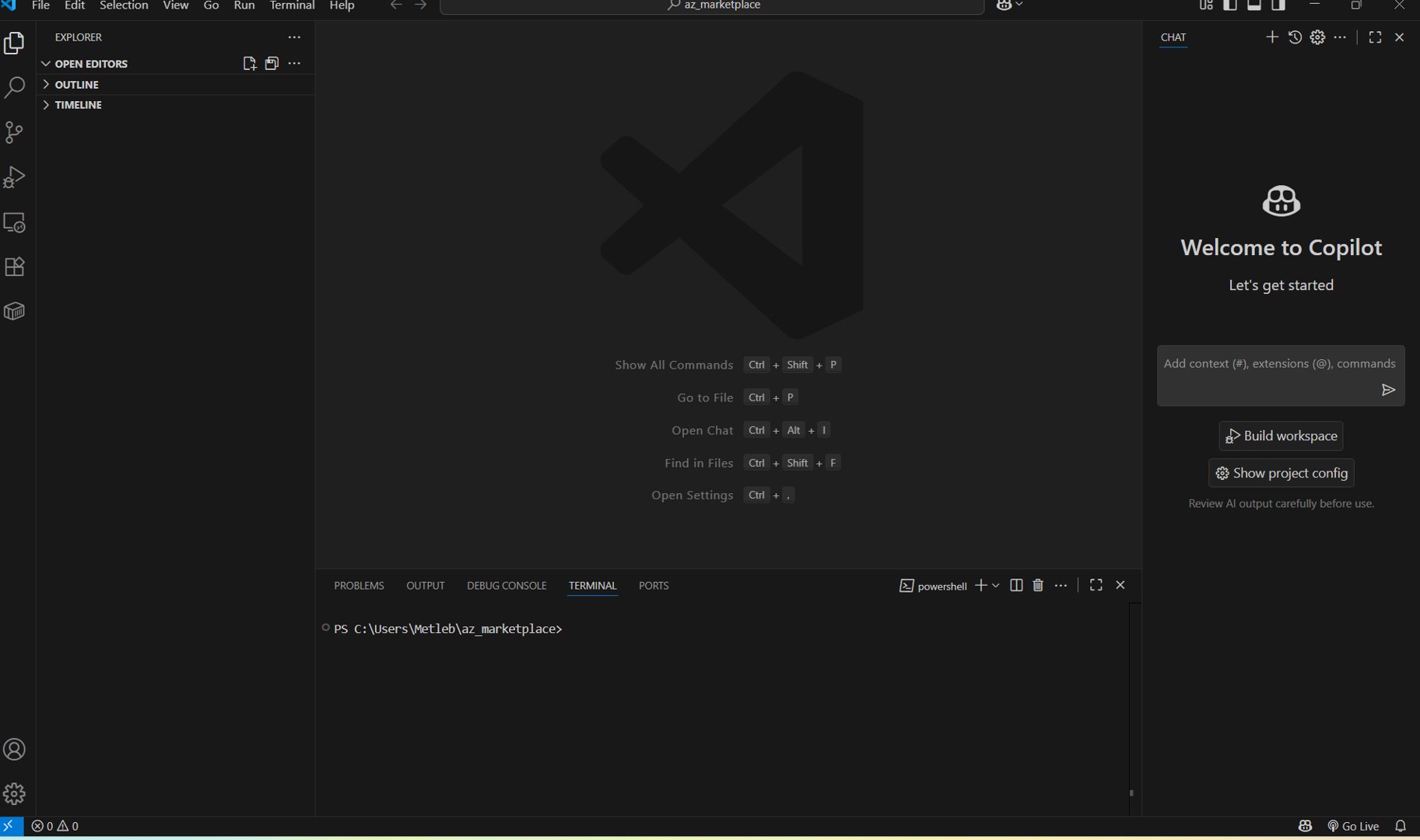Open the Search view
Image resolution: width=1420 pixels, height=840 pixels.
tap(15, 87)
